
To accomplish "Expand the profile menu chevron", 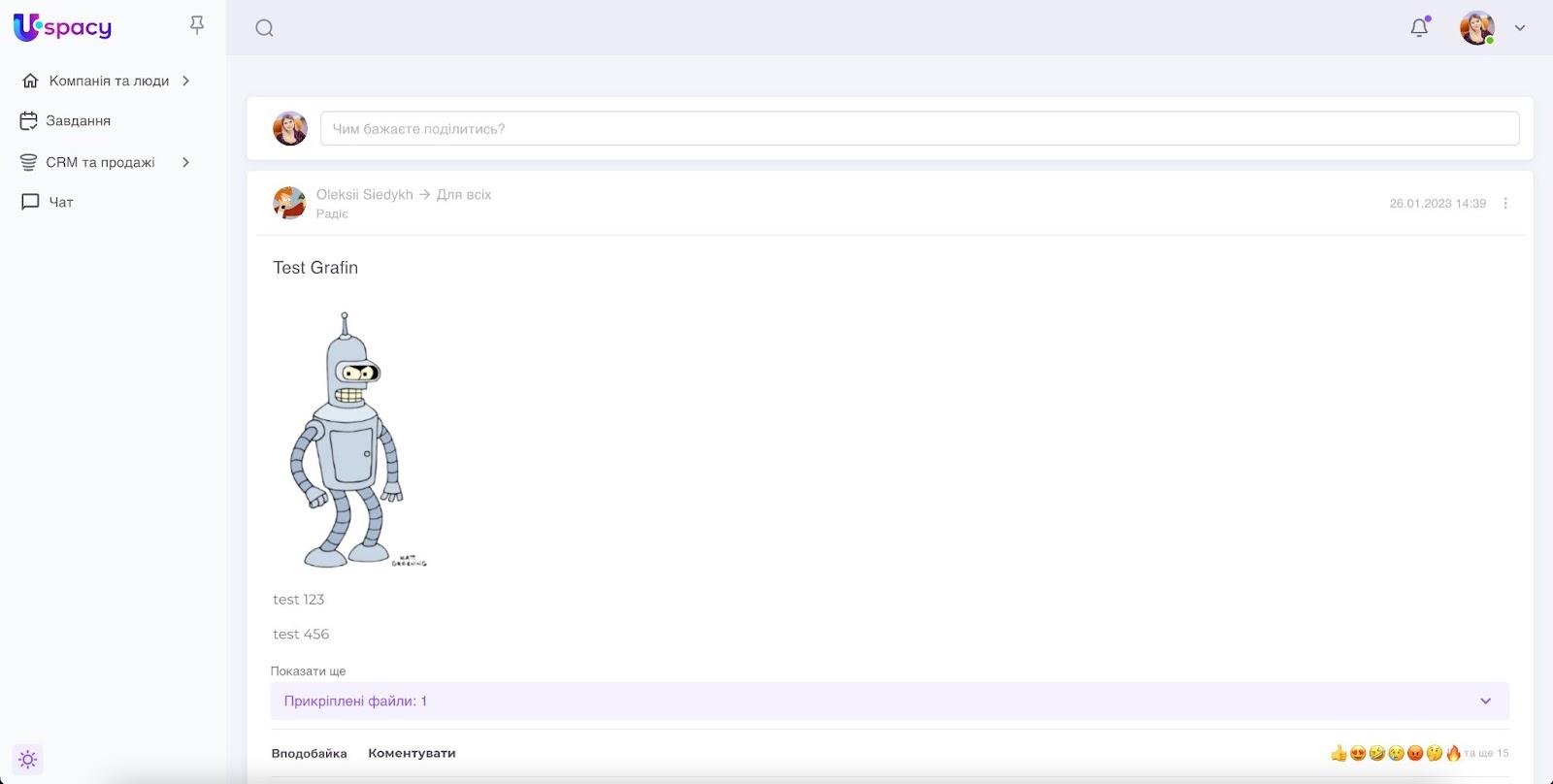I will [1520, 28].
